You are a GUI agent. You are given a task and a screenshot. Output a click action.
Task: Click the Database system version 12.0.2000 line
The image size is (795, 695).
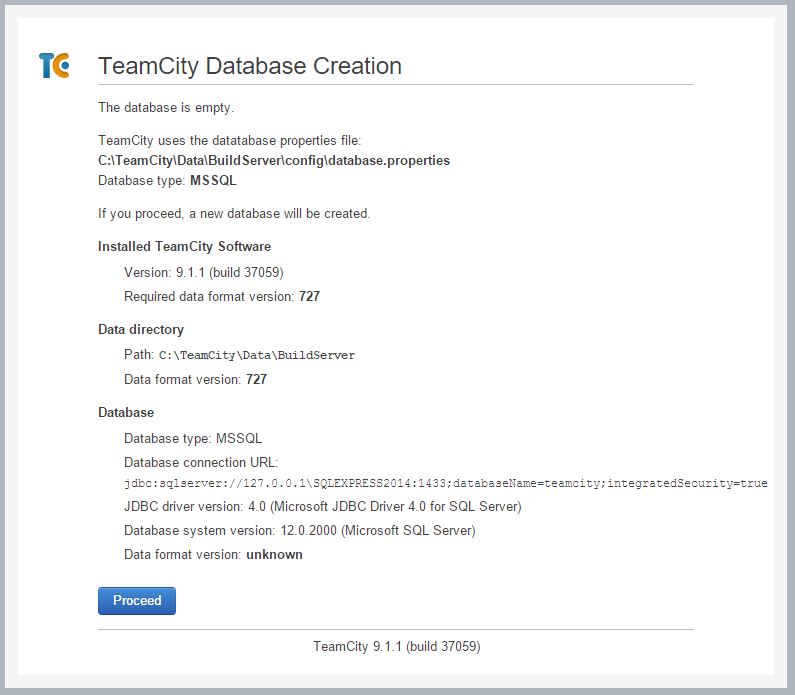[x=300, y=530]
